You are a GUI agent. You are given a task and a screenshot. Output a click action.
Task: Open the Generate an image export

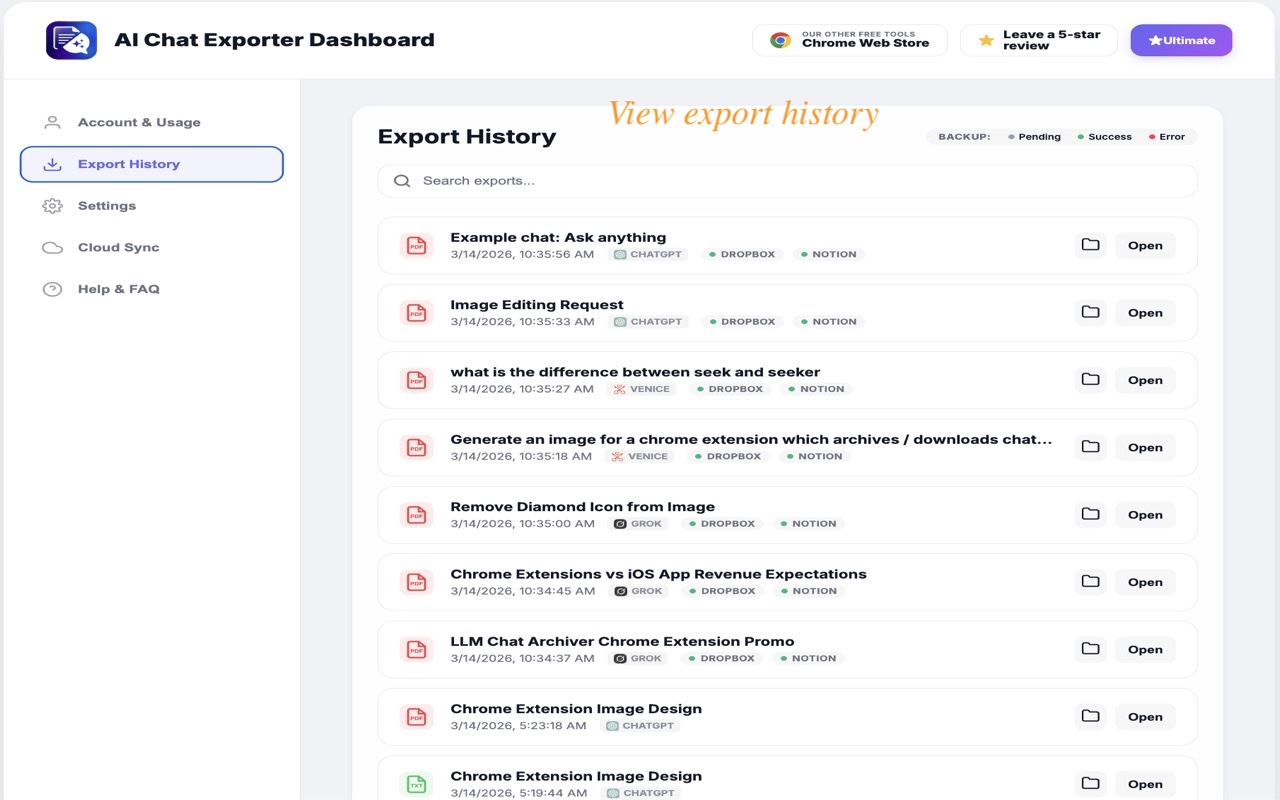pyautogui.click(x=1145, y=447)
